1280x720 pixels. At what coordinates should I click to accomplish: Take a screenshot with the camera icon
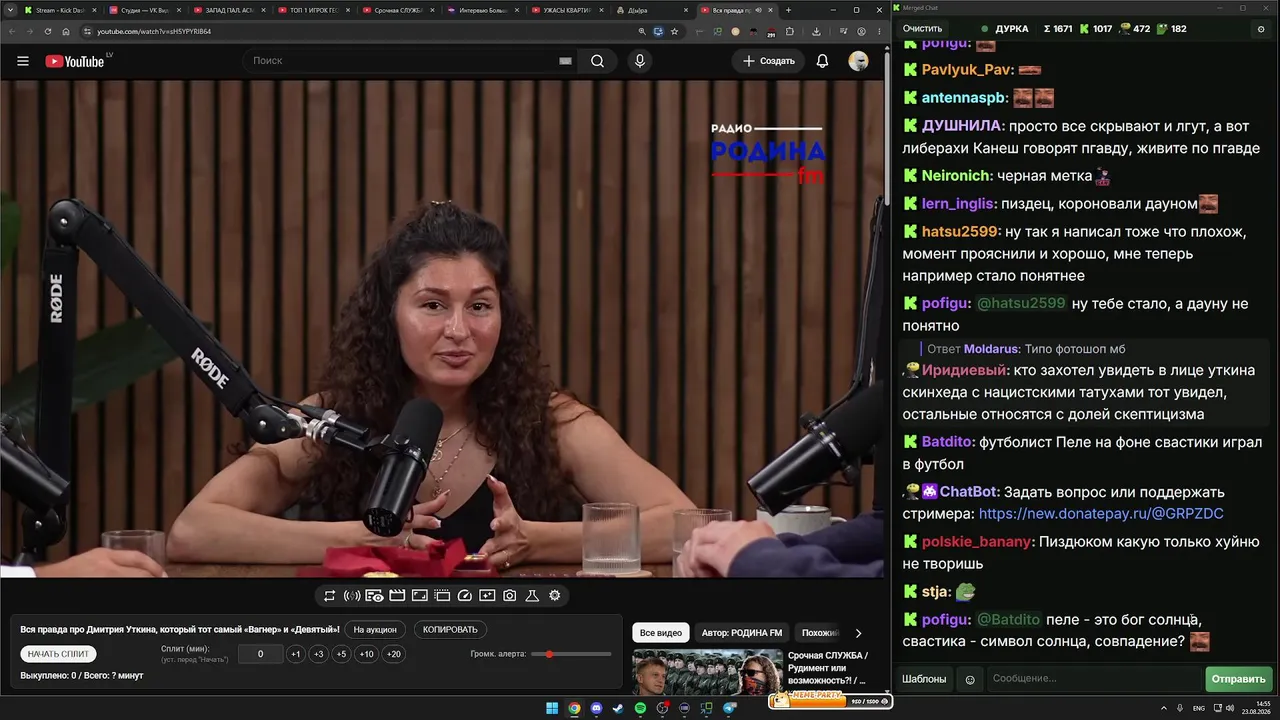(x=510, y=596)
